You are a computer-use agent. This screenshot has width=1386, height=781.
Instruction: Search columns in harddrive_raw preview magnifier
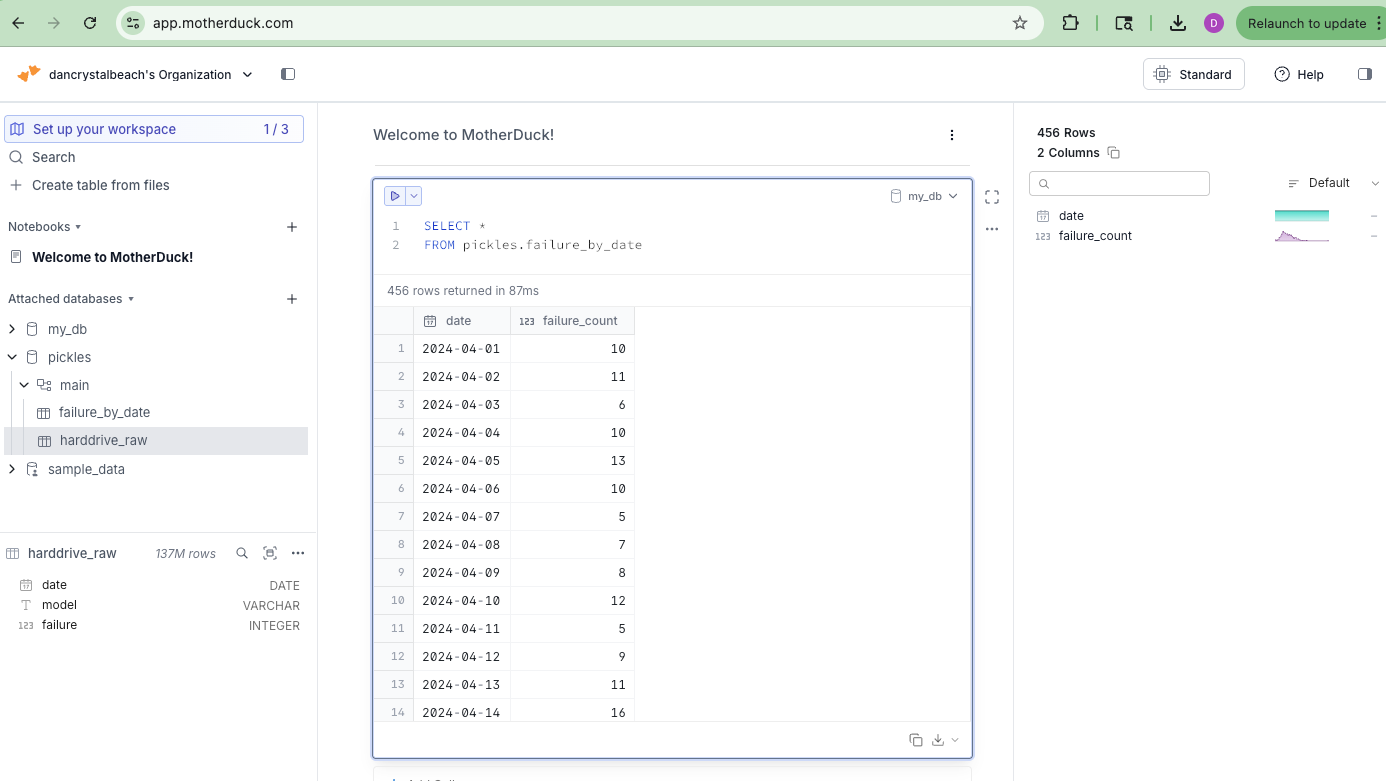pos(241,553)
